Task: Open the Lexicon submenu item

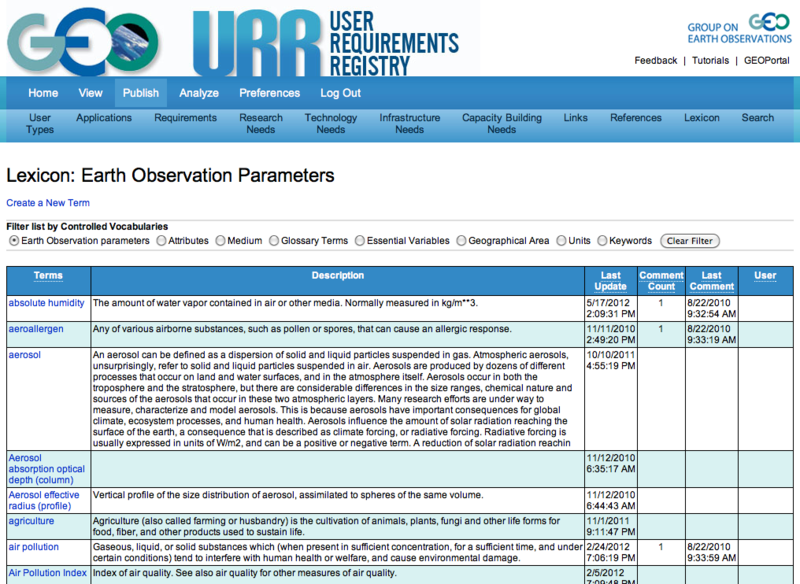Action: (701, 118)
